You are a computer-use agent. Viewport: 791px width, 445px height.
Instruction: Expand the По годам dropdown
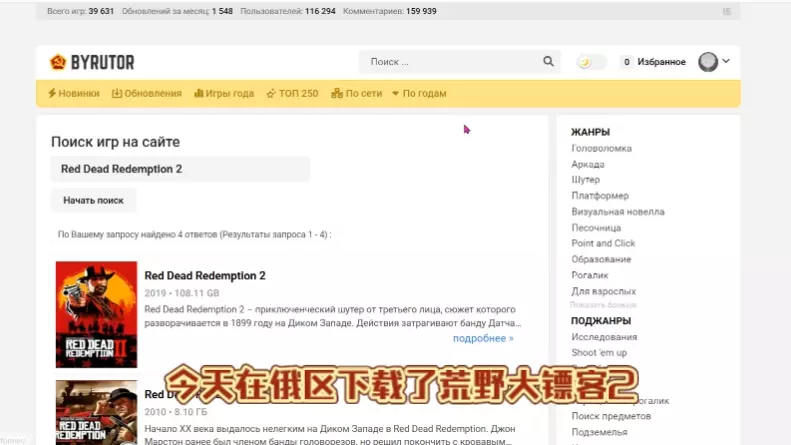(x=419, y=93)
